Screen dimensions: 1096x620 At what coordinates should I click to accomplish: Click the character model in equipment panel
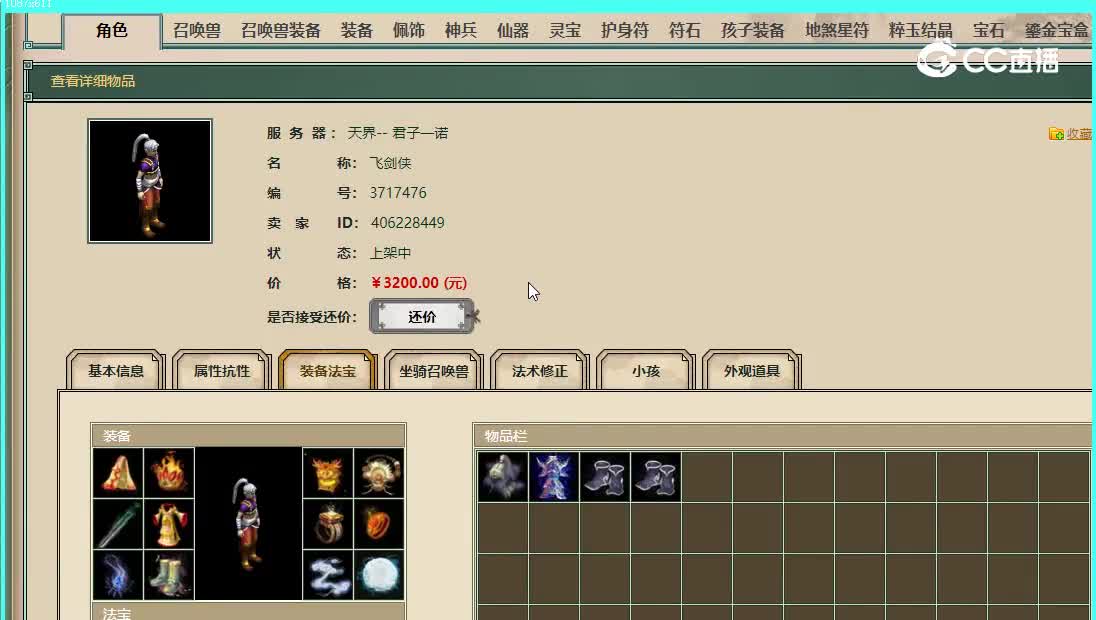(248, 524)
